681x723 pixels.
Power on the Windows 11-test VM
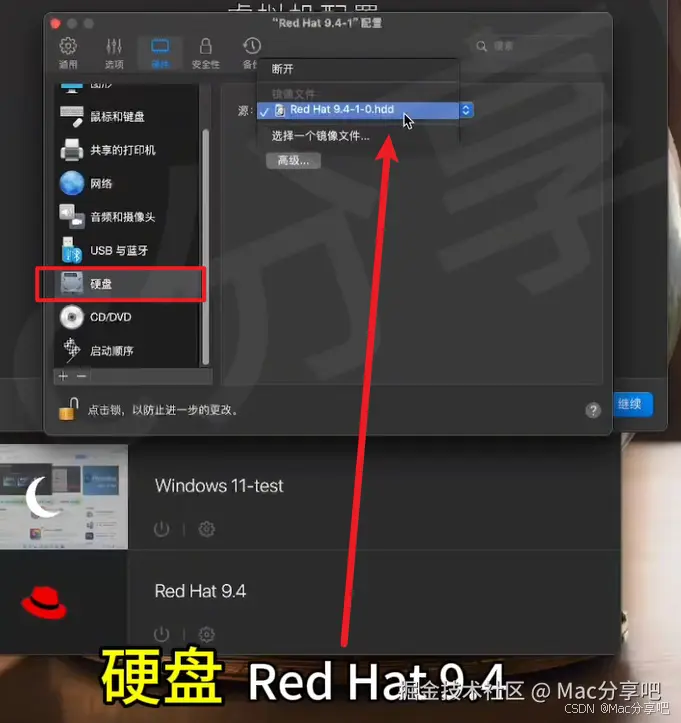(x=161, y=529)
